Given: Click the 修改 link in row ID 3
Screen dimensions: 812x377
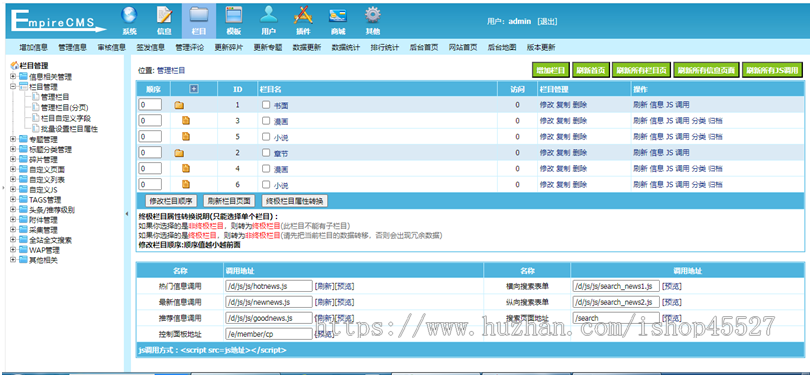Looking at the screenshot, I should (547, 121).
